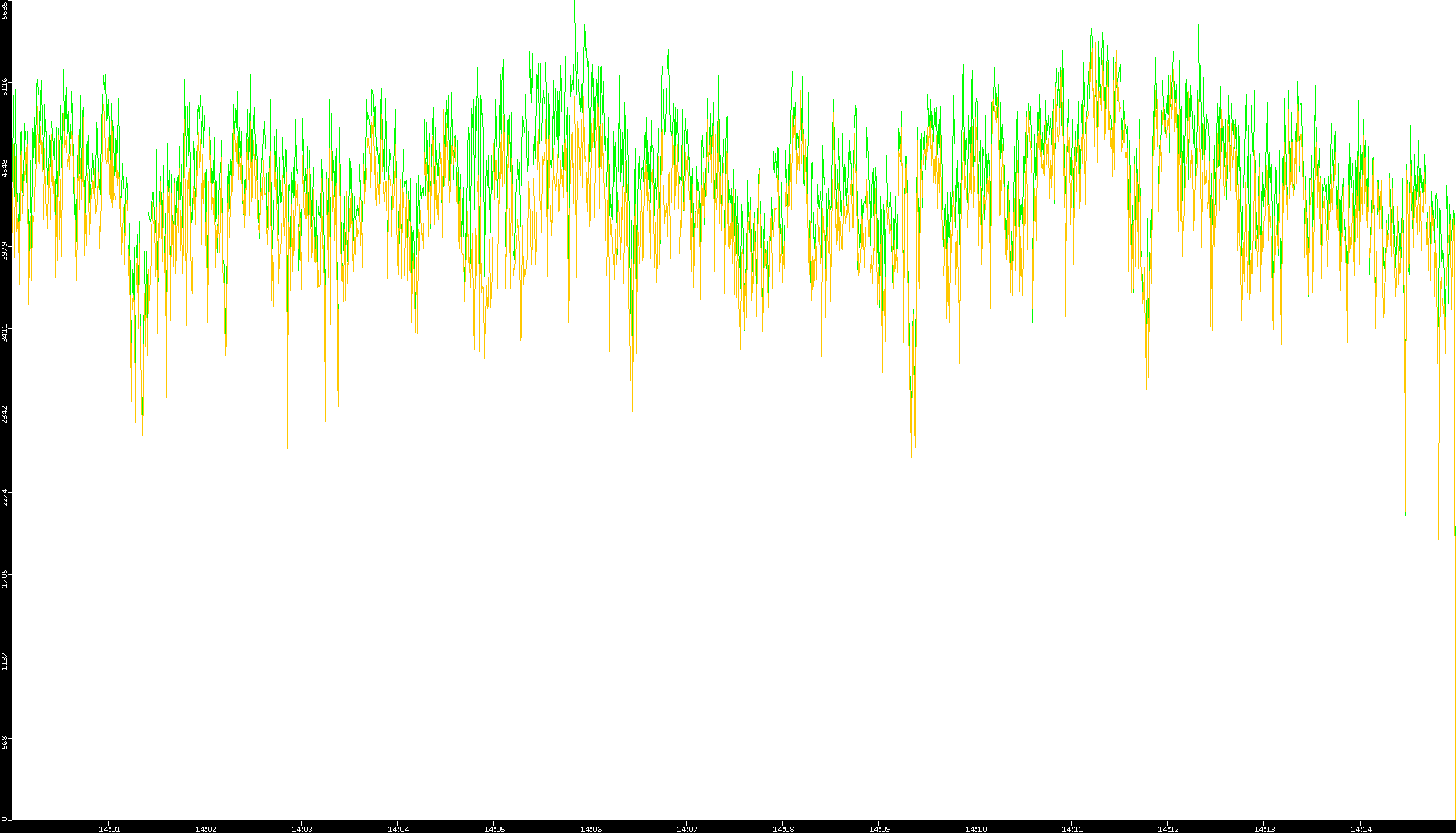Click the 14:14 time axis label
The height and width of the screenshot is (833, 1456).
point(1361,829)
